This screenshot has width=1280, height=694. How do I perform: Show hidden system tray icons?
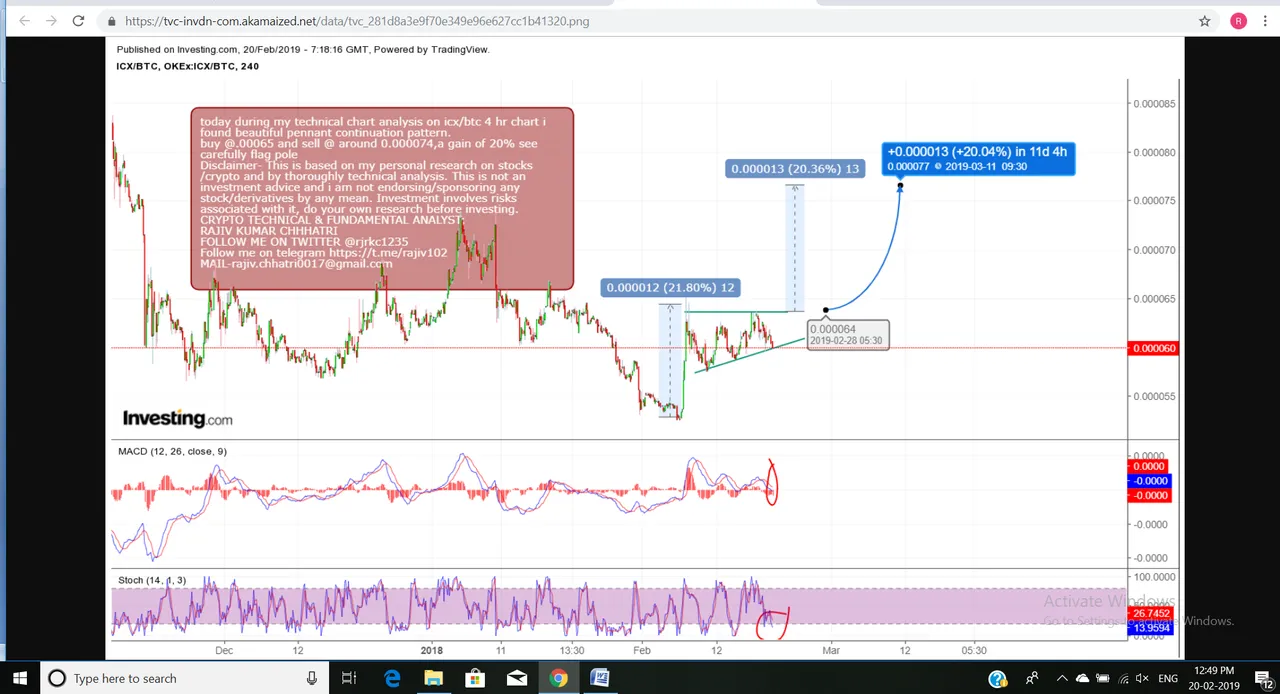1062,678
